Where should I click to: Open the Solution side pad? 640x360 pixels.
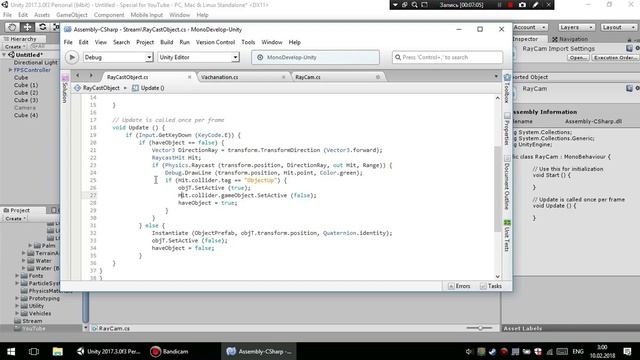(65, 89)
